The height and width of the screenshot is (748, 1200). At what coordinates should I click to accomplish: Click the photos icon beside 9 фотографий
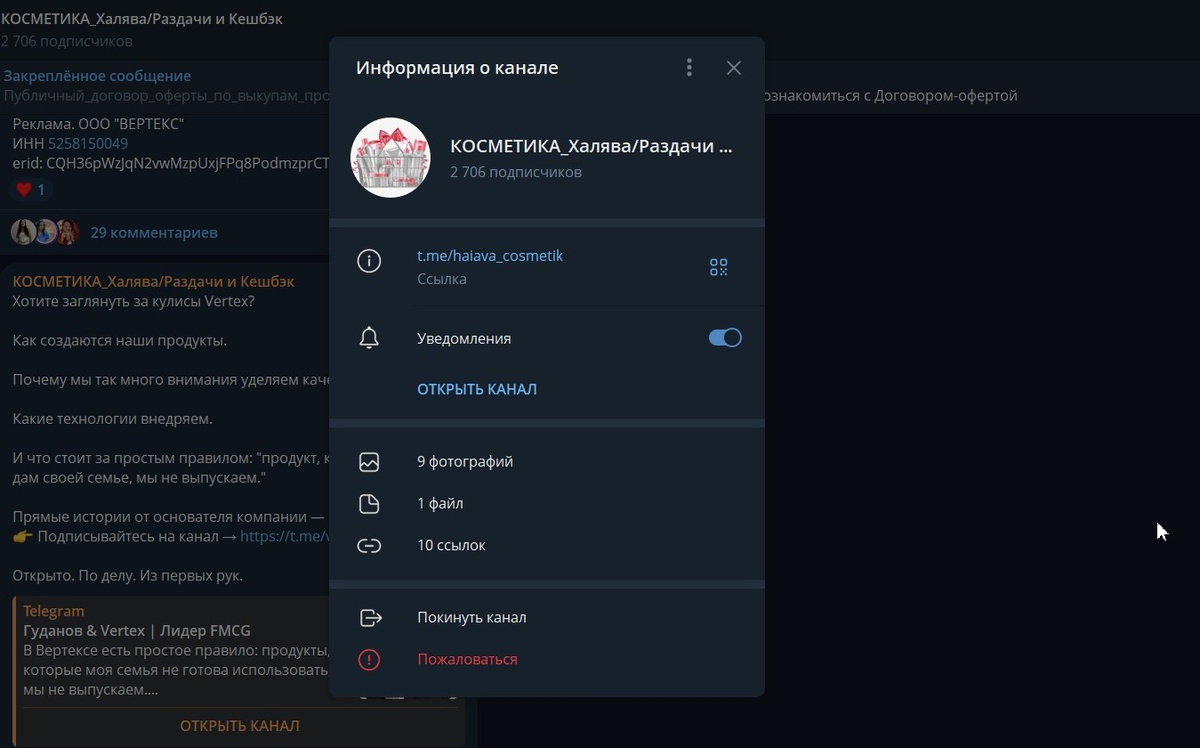369,462
